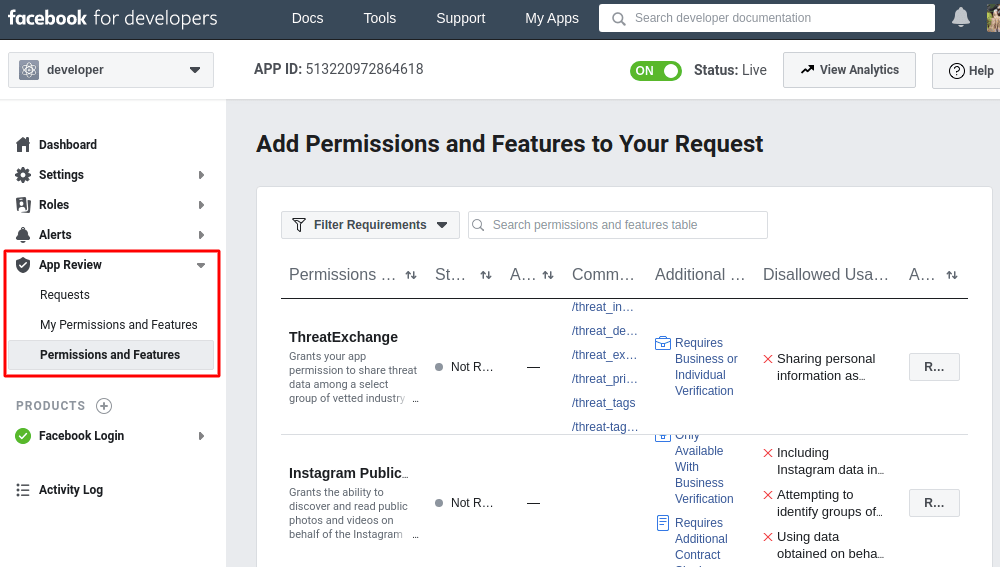The height and width of the screenshot is (567, 1000).
Task: Click the R… button in ThreatExchange row
Action: coord(934,367)
